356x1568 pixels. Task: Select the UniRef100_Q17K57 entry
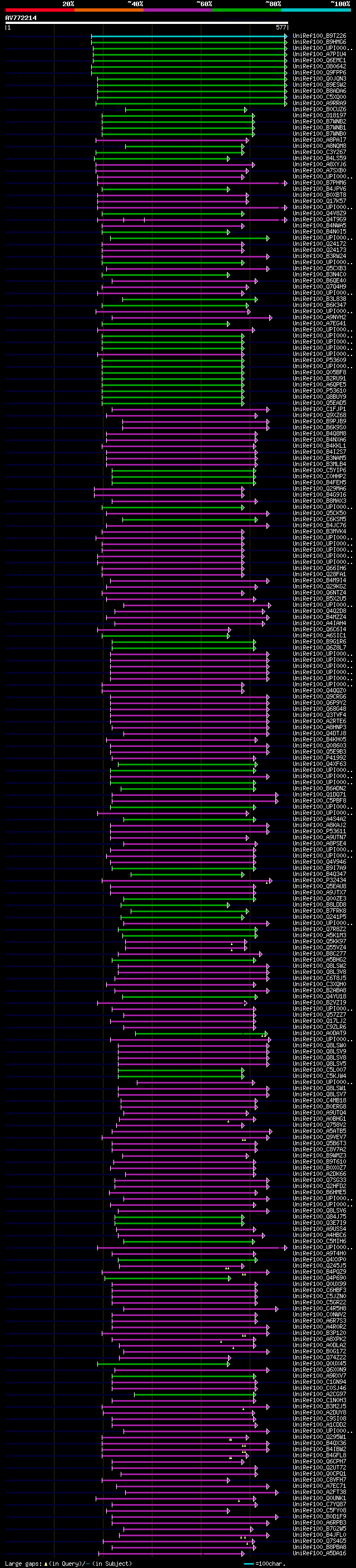[319, 201]
